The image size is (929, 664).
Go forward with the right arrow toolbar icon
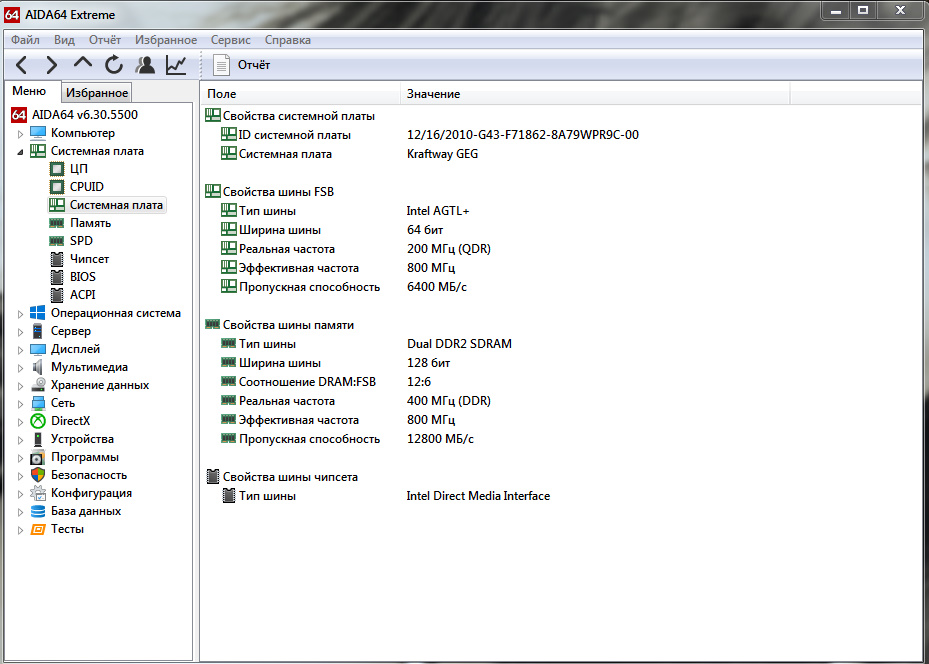(x=52, y=65)
